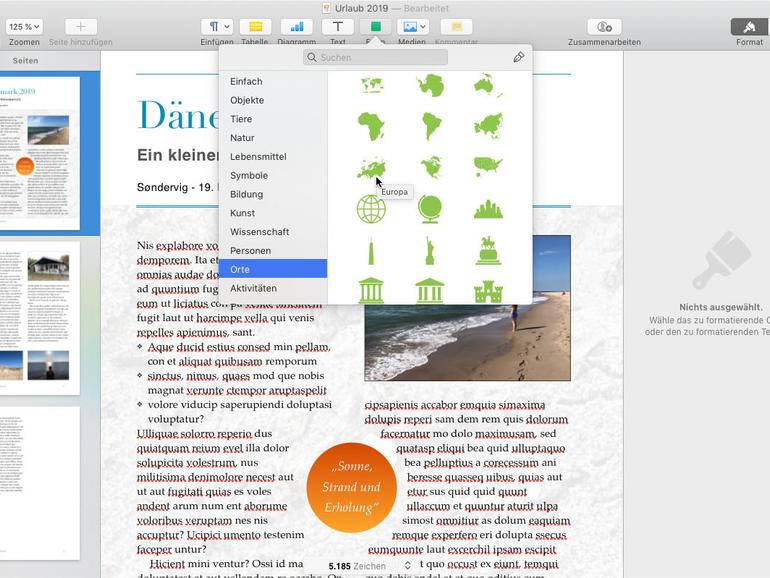
Task: Insert the middle columned temple shape
Action: coord(430,290)
